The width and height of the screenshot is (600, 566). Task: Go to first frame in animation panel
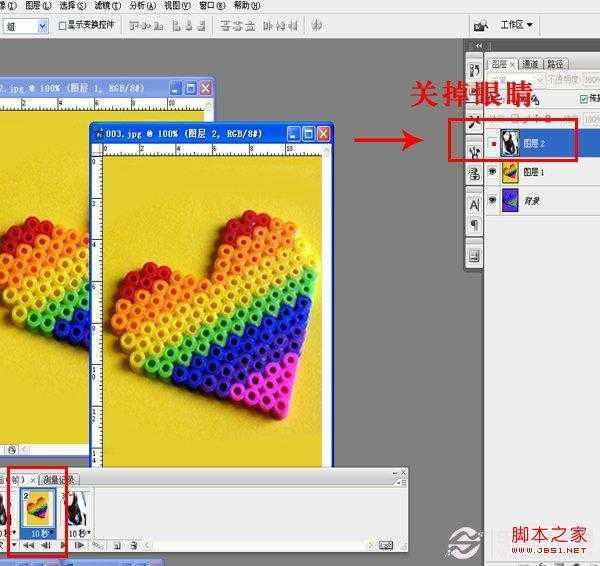pyautogui.click(x=27, y=545)
